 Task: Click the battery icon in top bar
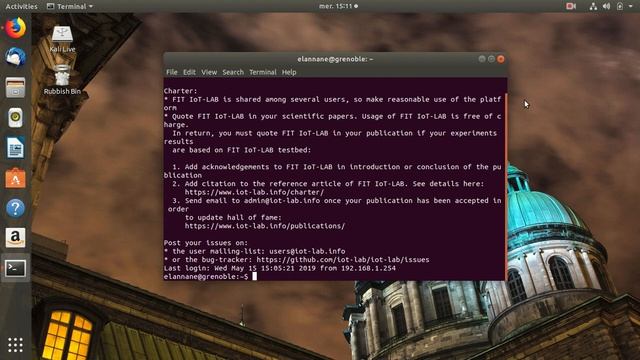(620, 6)
